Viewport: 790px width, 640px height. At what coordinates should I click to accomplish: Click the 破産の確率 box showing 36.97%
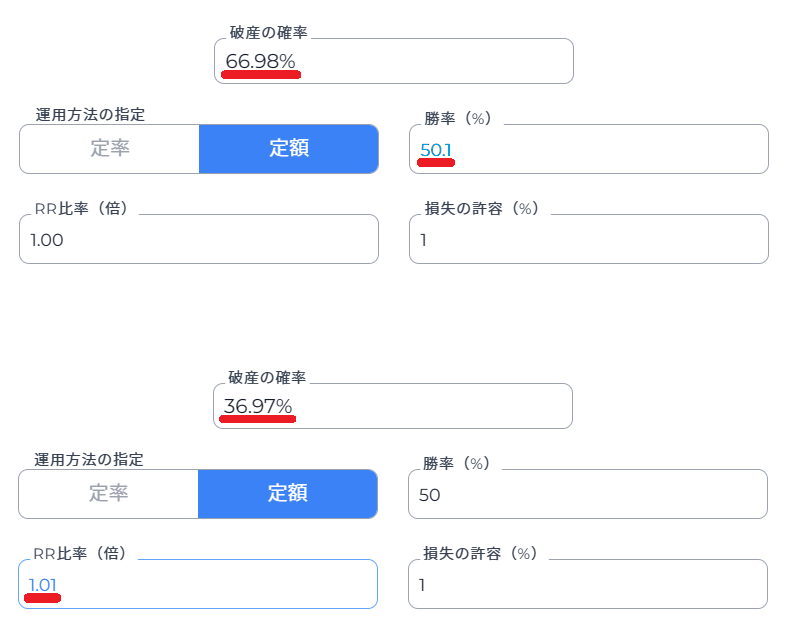pyautogui.click(x=392, y=406)
